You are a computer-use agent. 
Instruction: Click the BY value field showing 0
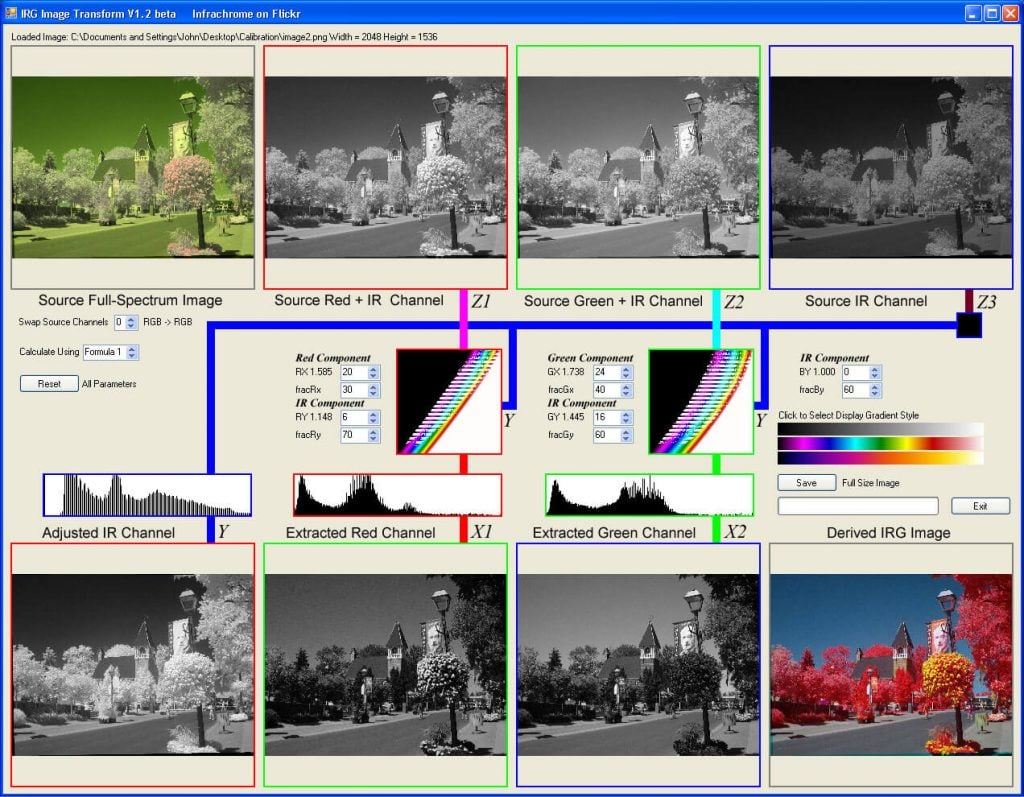855,372
